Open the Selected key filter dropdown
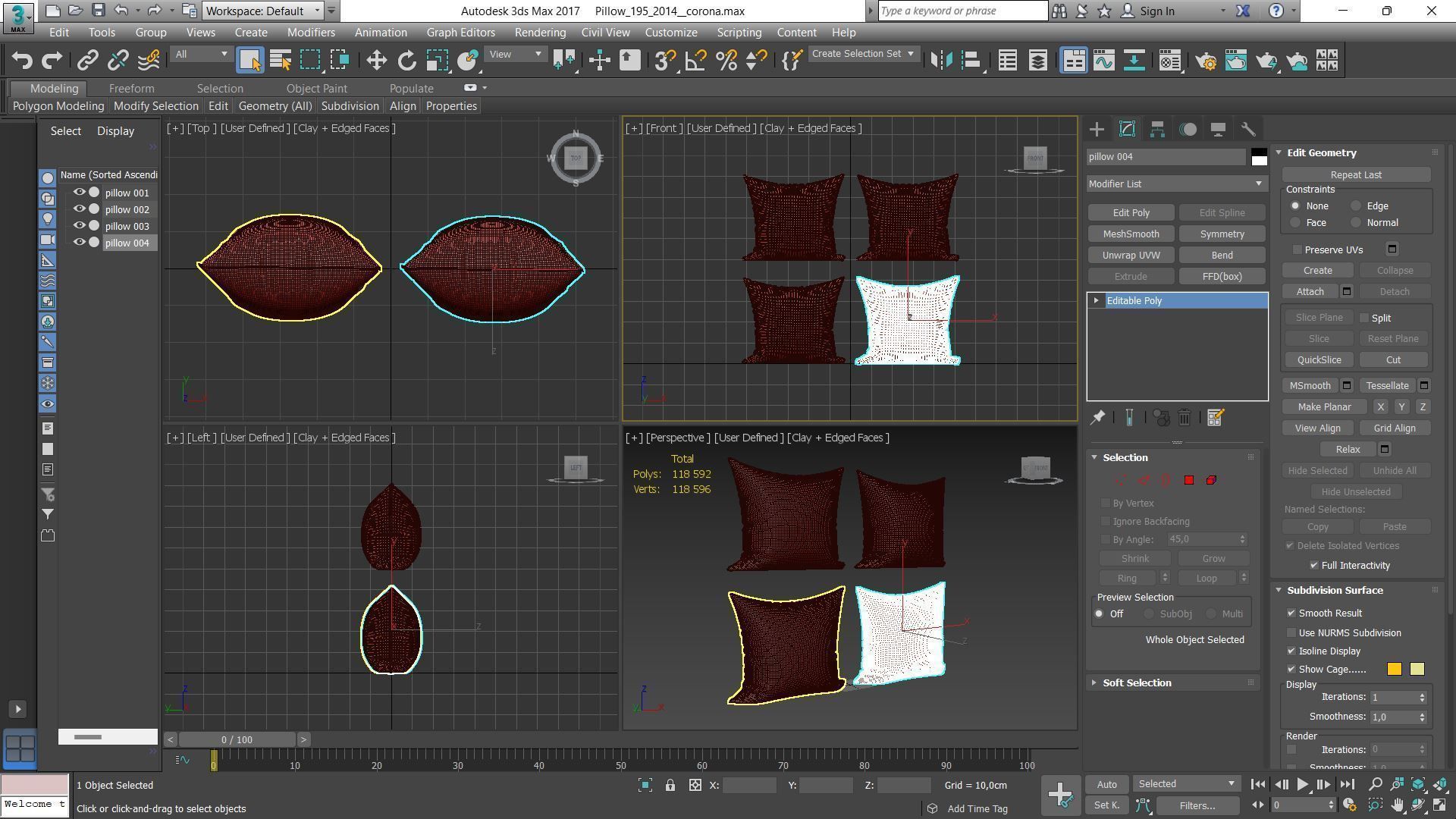This screenshot has height=819, width=1456. pos(1187,784)
